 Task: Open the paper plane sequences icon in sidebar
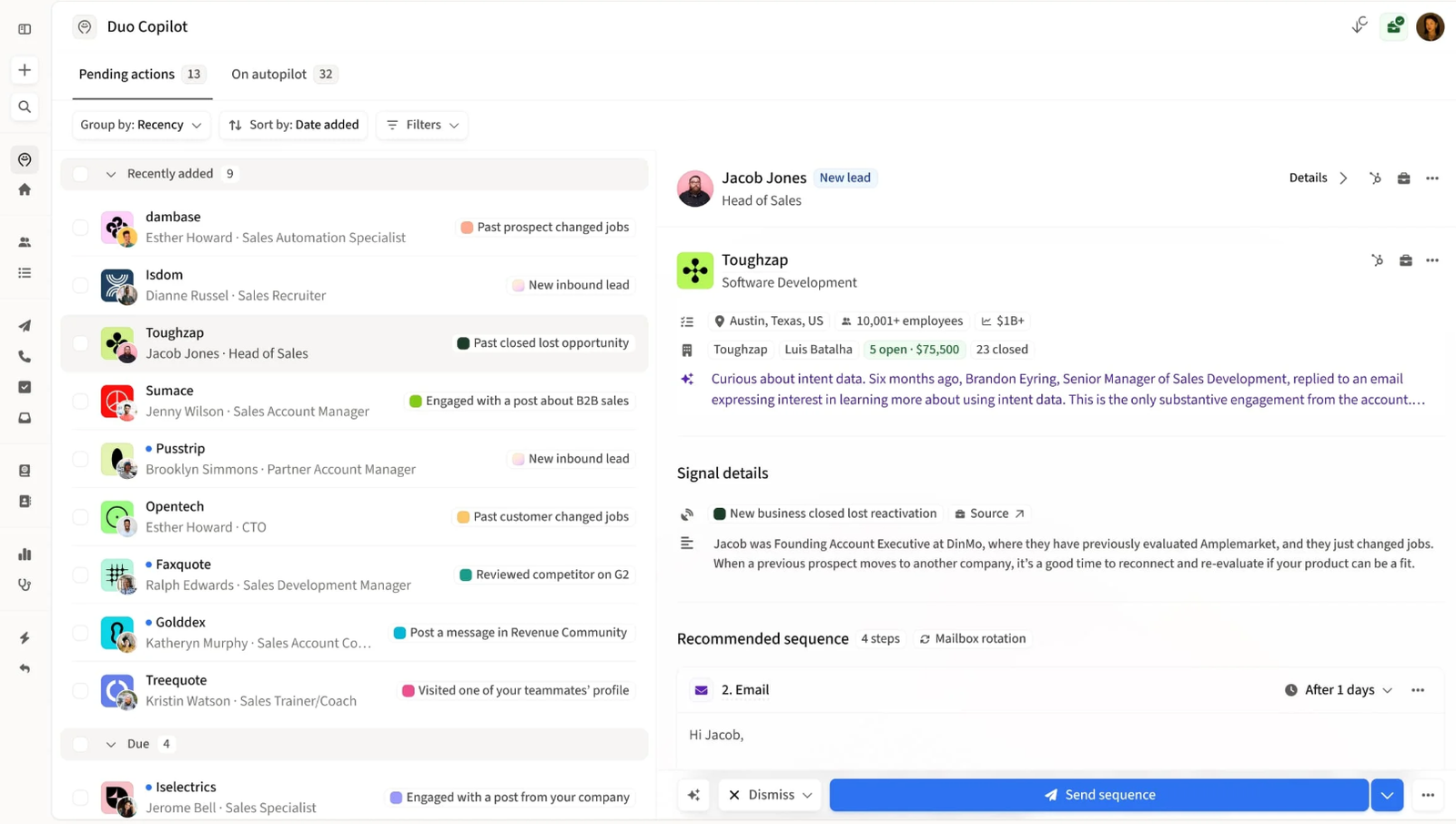point(25,326)
